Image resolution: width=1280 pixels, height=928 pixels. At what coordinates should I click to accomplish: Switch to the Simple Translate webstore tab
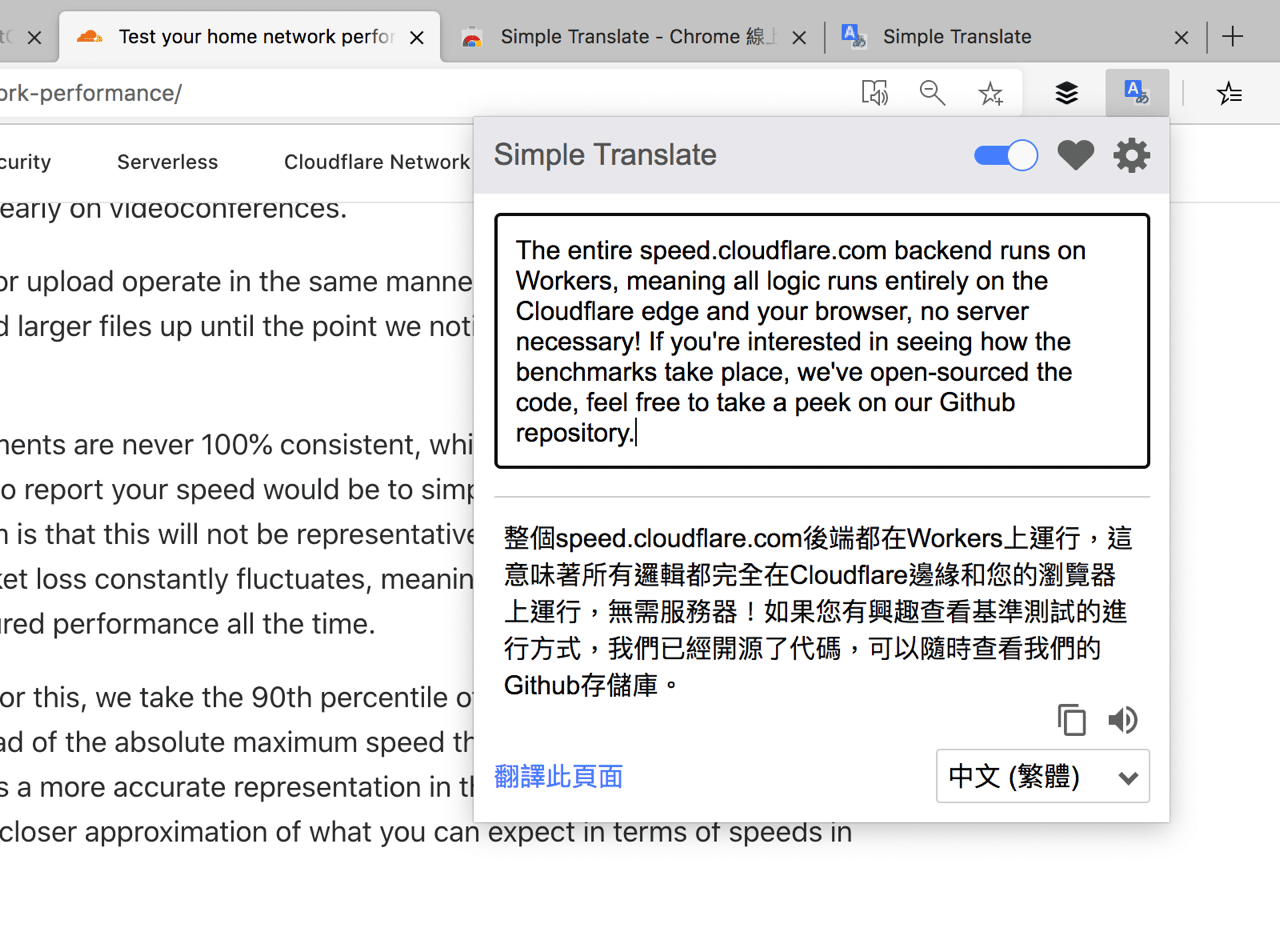click(630, 36)
